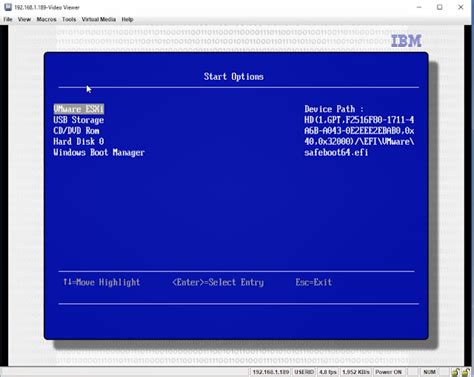Click the last green padlock status icon
Image resolution: width=474 pixels, height=377 pixels.
click(466, 372)
